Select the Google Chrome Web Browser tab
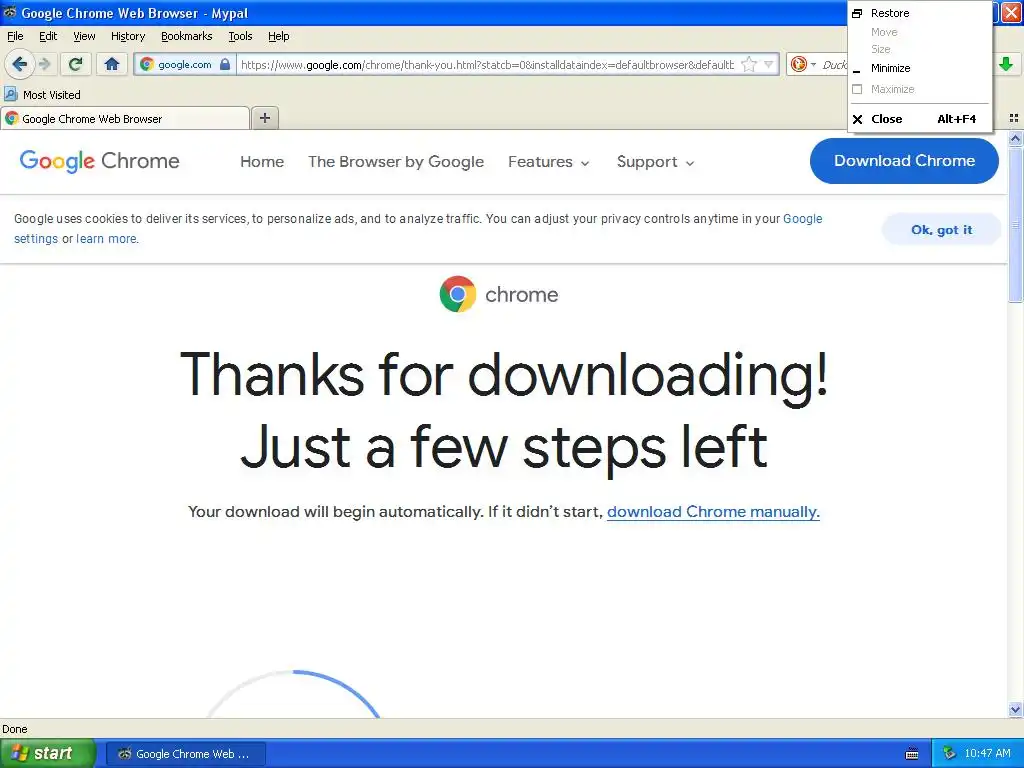The image size is (1024, 768). [x=125, y=118]
